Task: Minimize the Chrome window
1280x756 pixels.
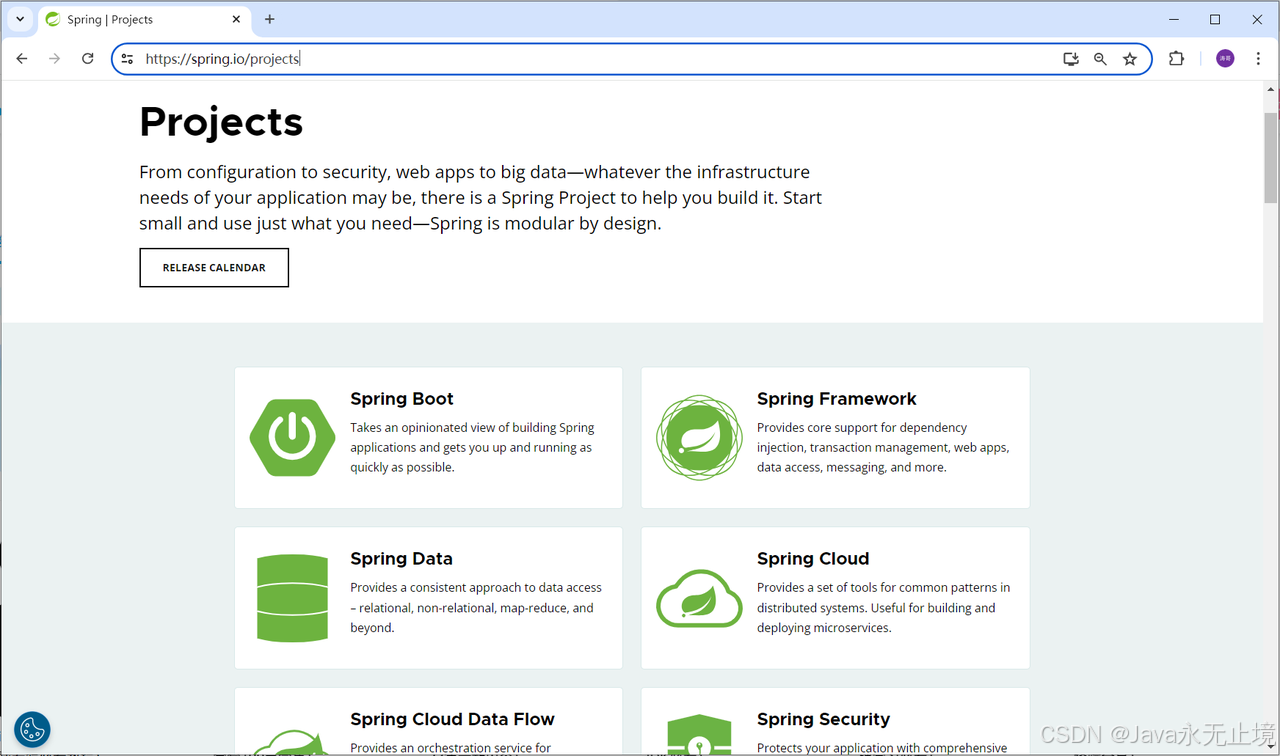Action: tap(1173, 19)
